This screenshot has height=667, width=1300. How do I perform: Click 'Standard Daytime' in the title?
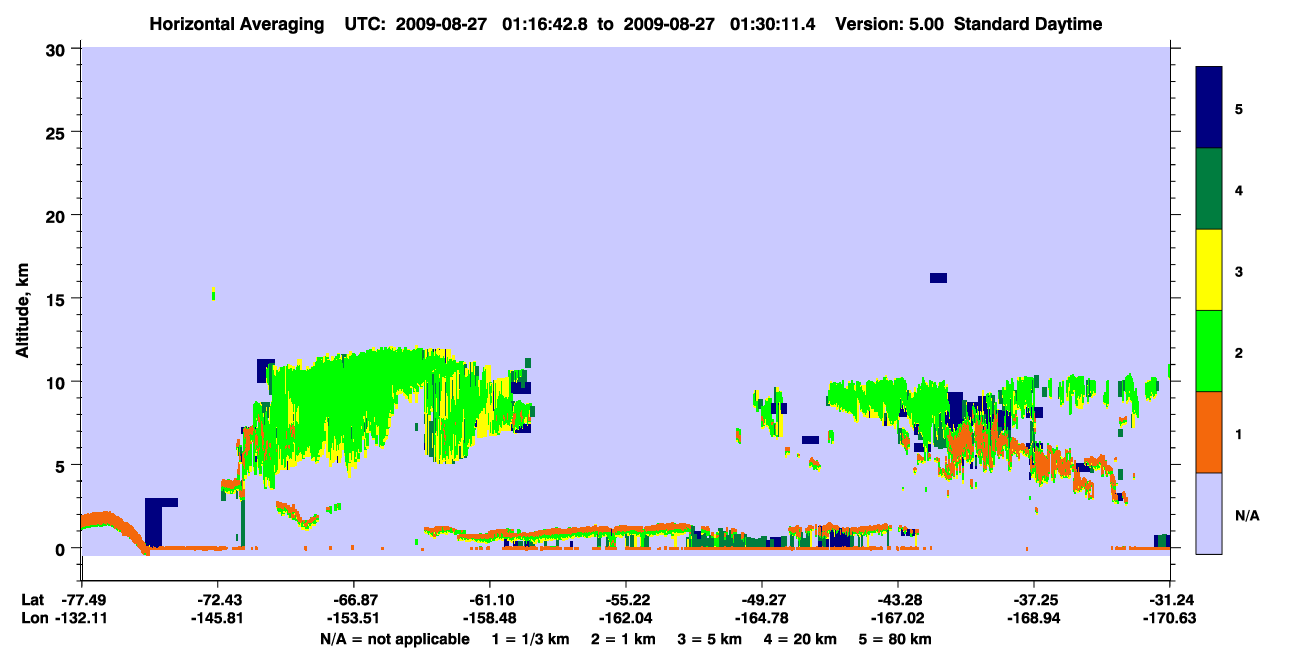(x=1028, y=24)
